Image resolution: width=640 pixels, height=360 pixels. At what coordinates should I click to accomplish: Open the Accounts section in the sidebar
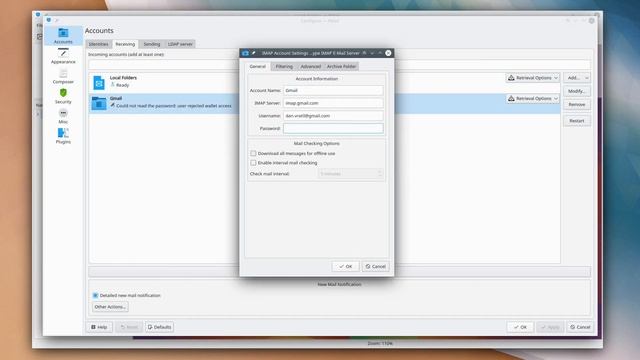pyautogui.click(x=63, y=36)
